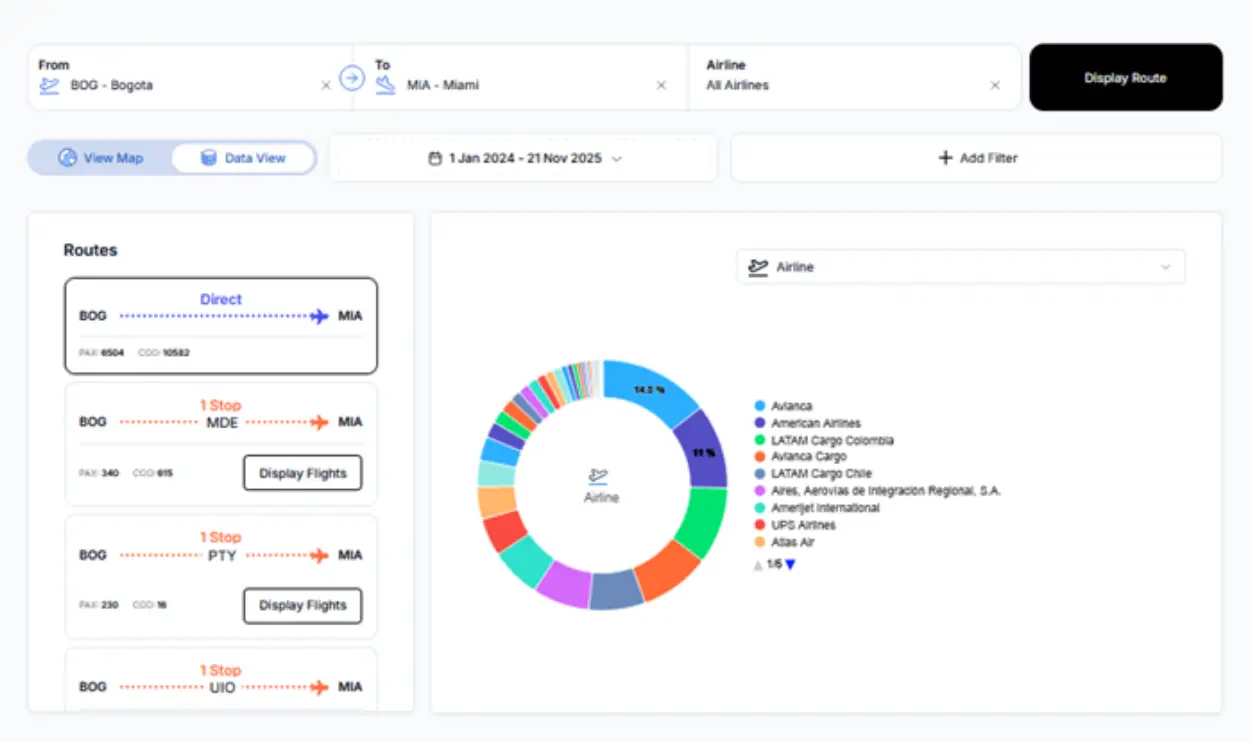Image resolution: width=1252 pixels, height=742 pixels.
Task: Clear the BOG - Bogota origin field
Action: coord(326,86)
